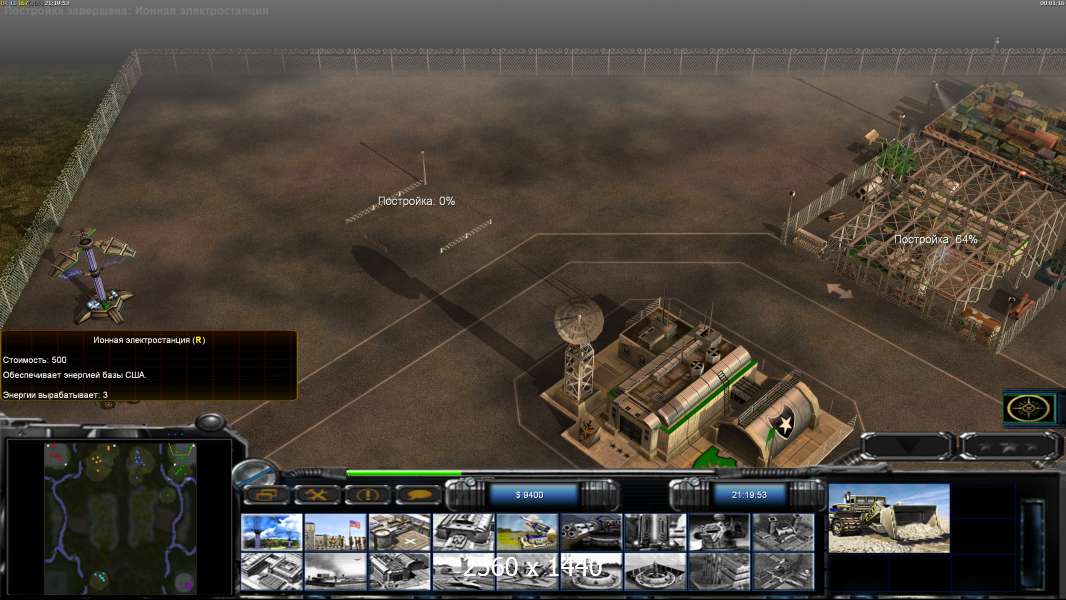
Task: Click the exclamation mark command button
Action: (368, 495)
